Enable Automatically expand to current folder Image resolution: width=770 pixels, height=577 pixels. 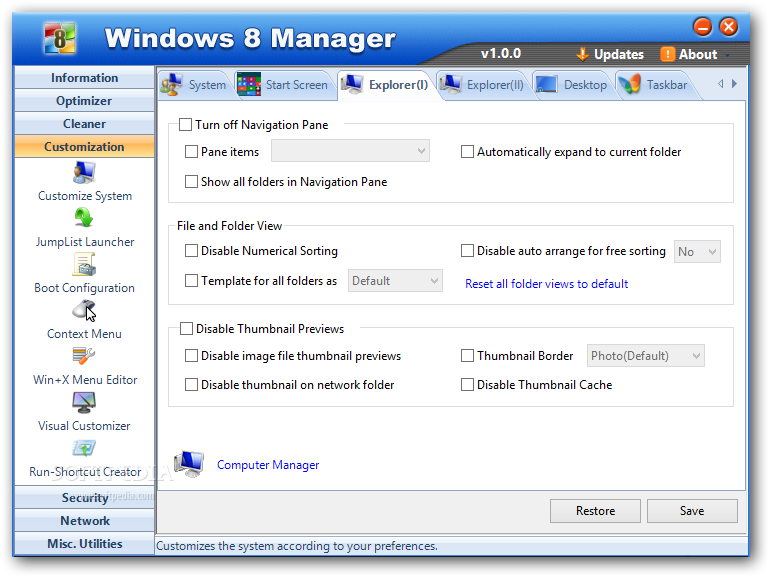[x=468, y=152]
